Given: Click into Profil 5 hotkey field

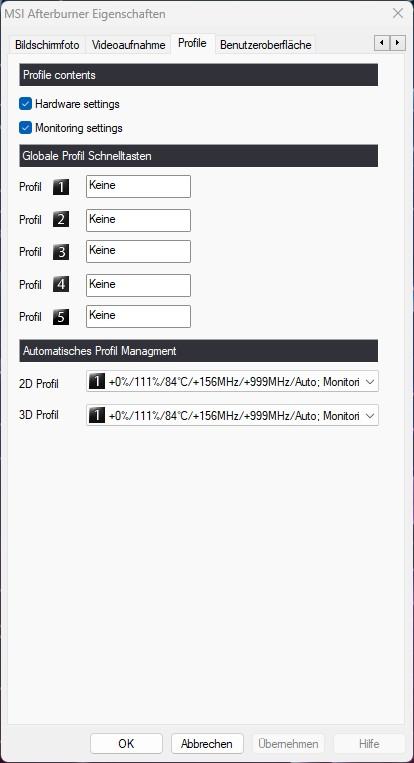Looking at the screenshot, I should pos(139,316).
